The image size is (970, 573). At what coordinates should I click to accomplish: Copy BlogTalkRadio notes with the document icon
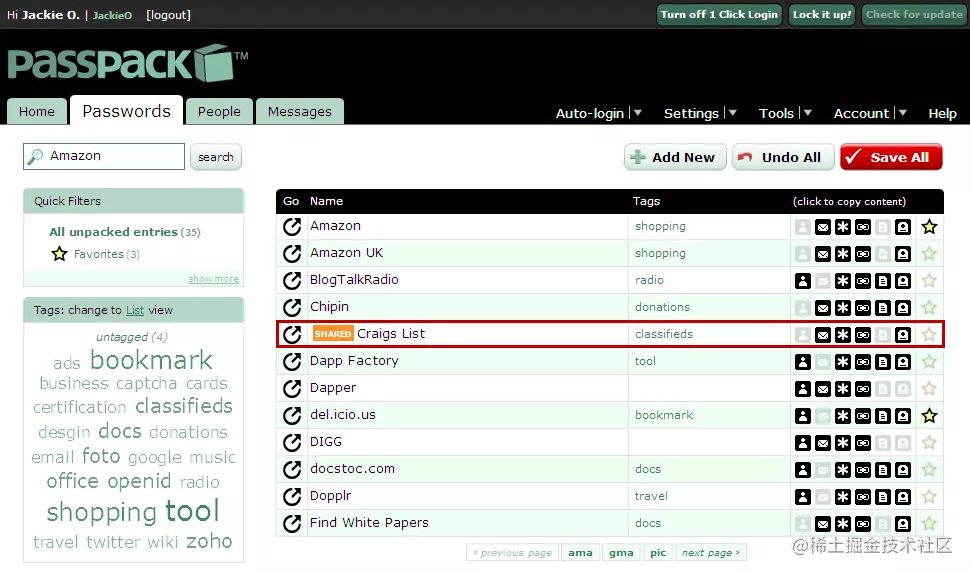click(x=883, y=281)
